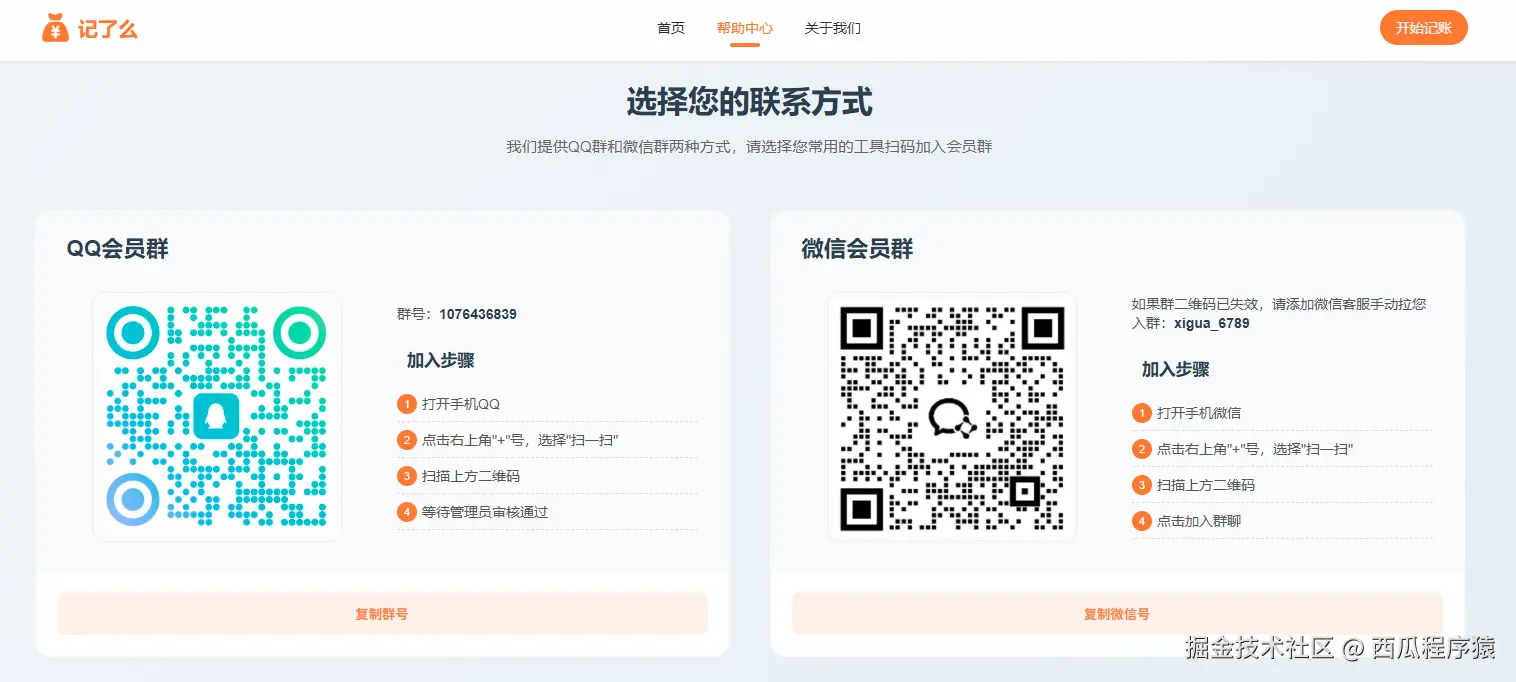The height and width of the screenshot is (682, 1516).
Task: Click the WeChat ID xigua_6789
Action: (x=1212, y=324)
